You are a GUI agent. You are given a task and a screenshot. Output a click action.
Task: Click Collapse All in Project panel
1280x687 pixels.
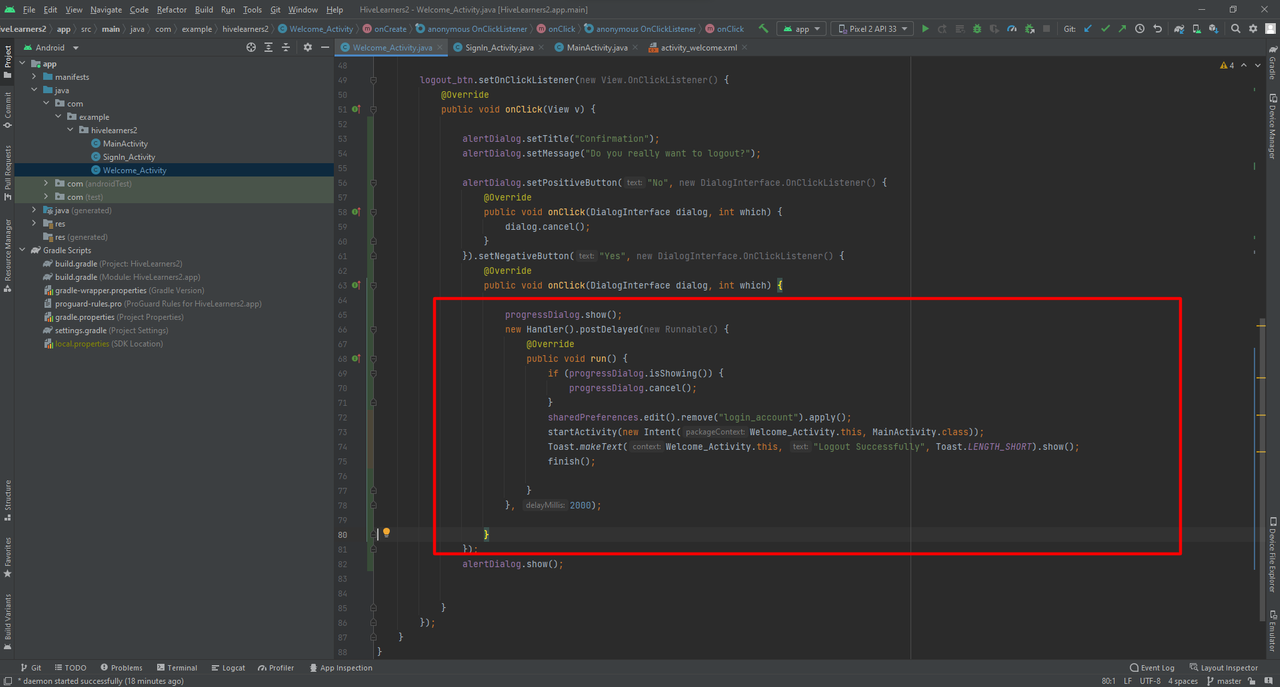tap(285, 47)
